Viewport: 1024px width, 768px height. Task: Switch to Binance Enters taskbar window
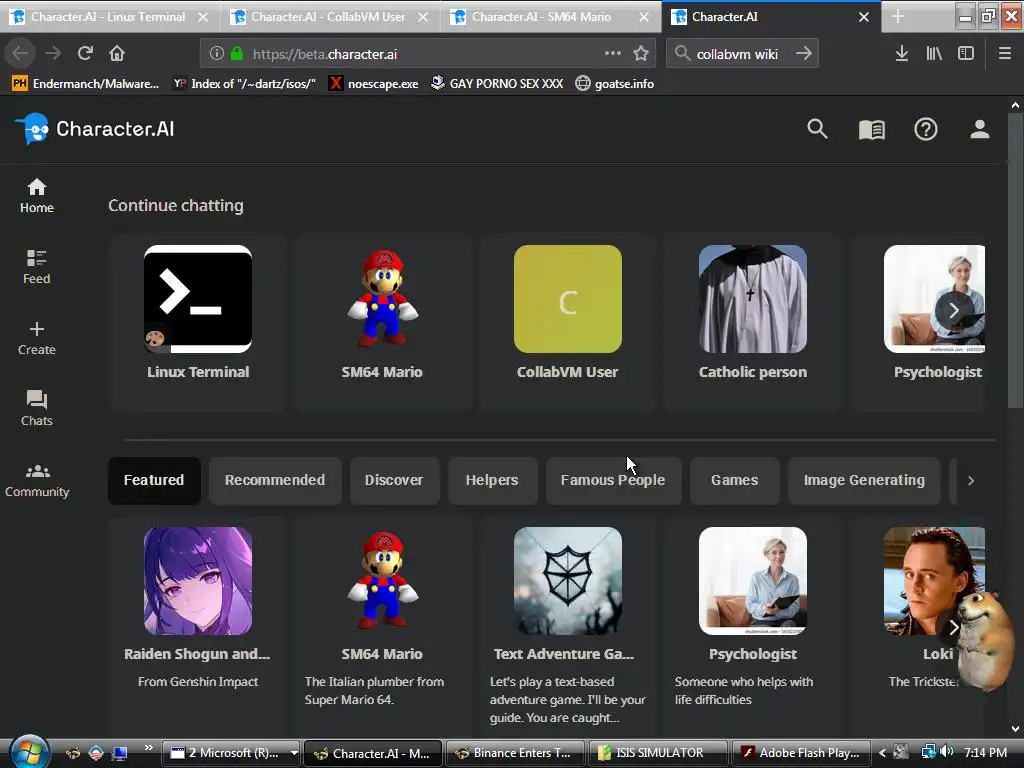[514, 753]
